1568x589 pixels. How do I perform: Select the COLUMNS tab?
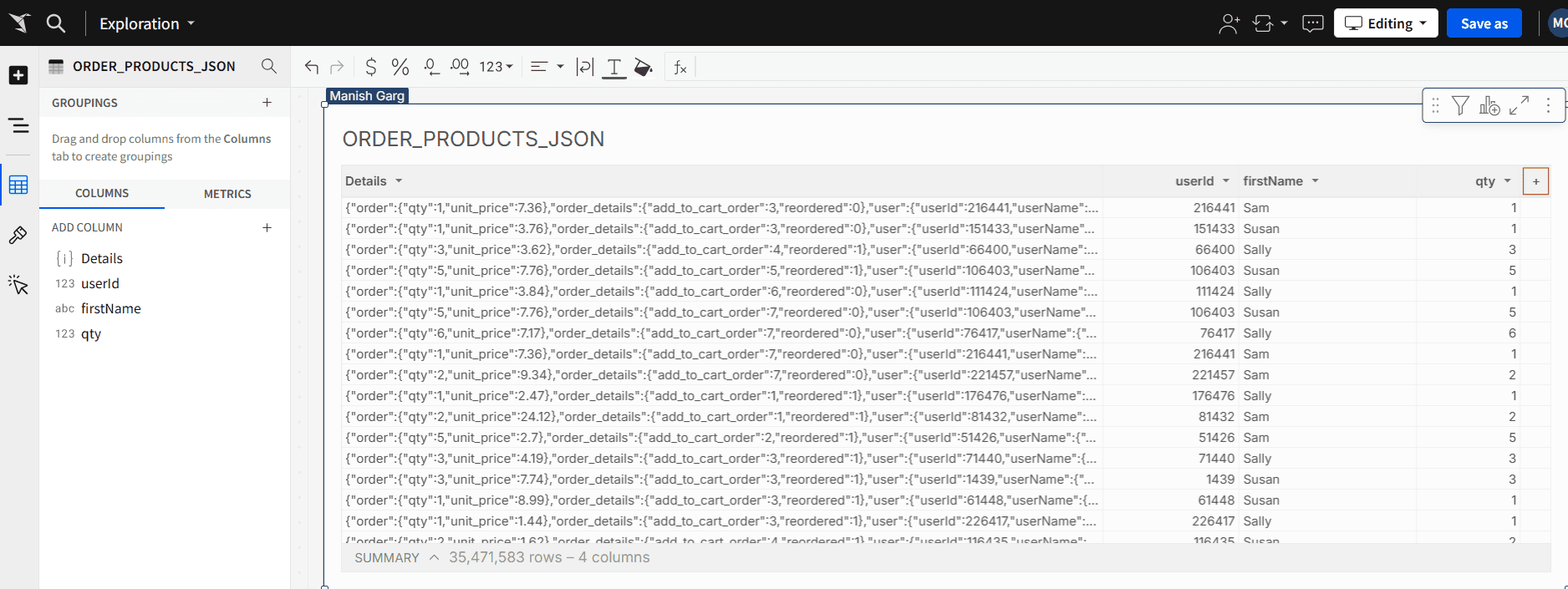coord(102,193)
